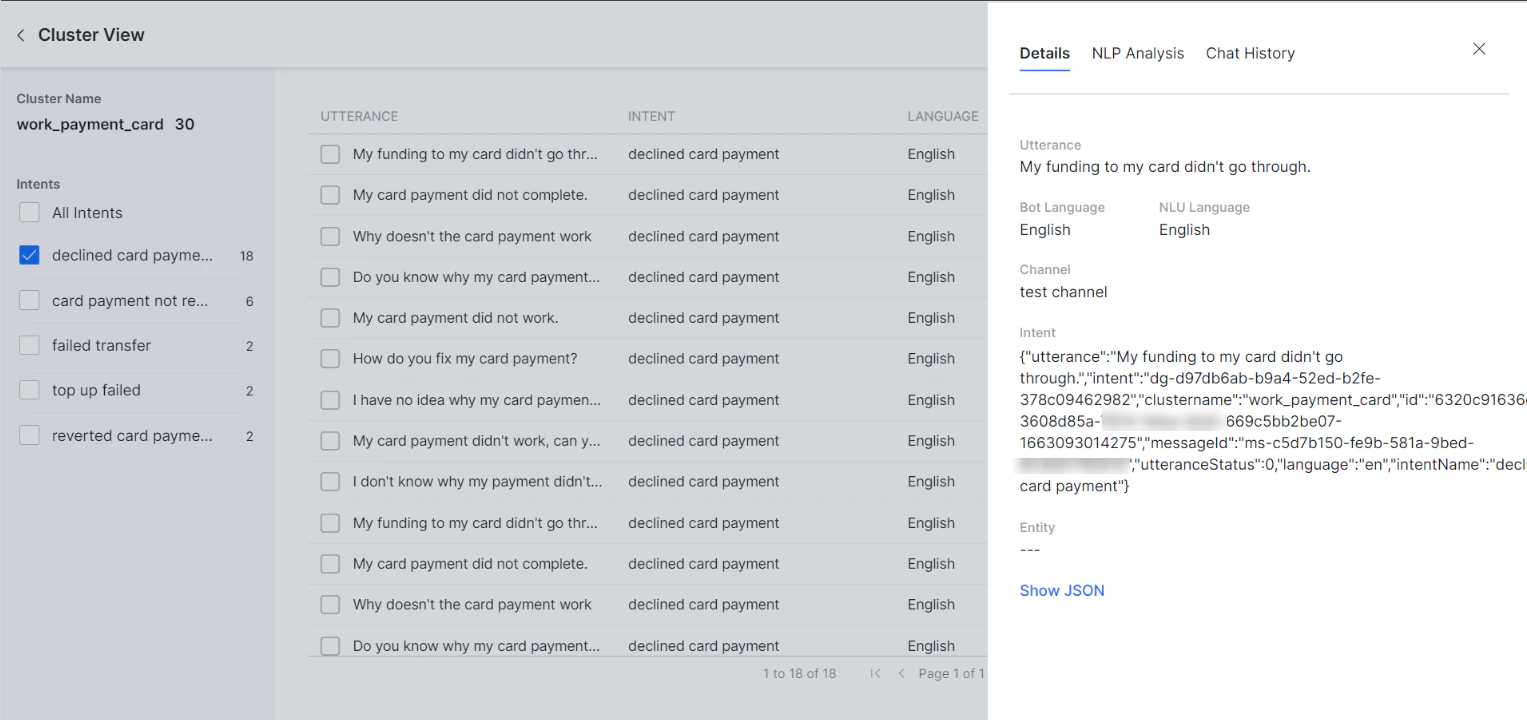Check the card payment not received filter
This screenshot has width=1527, height=720.
[29, 300]
